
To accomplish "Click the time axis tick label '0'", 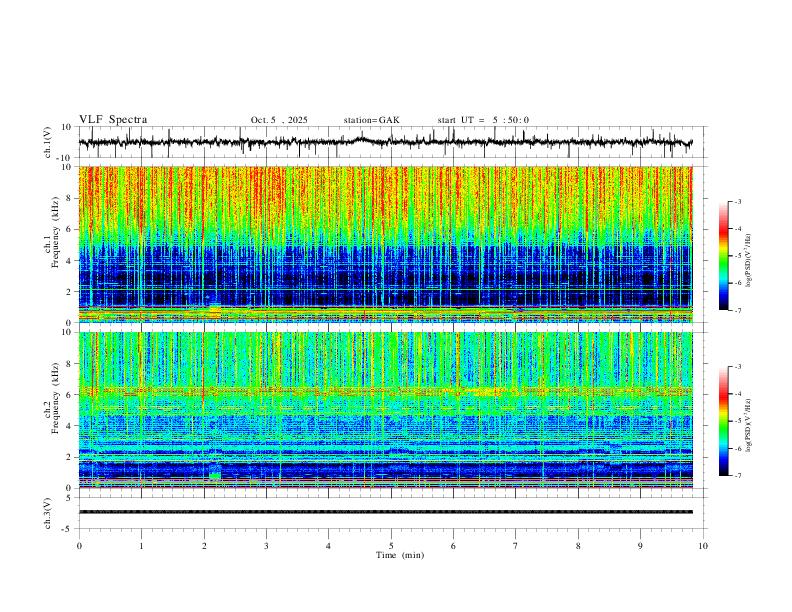I will point(79,546).
